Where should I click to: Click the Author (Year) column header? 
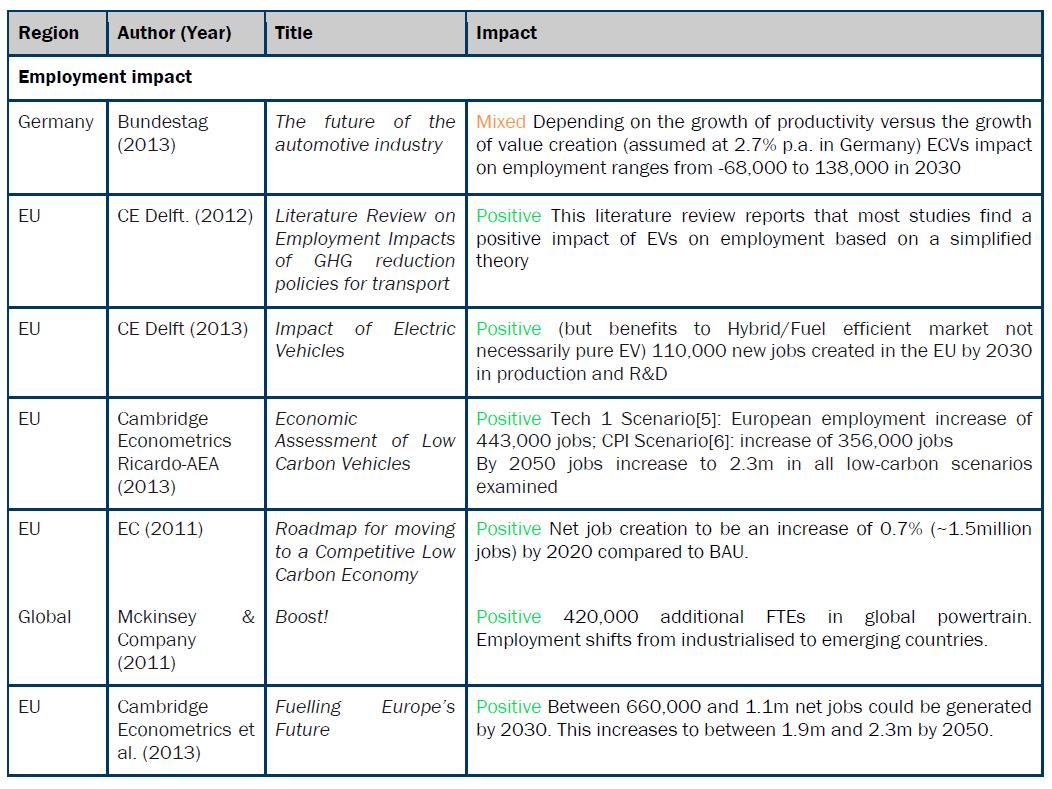pyautogui.click(x=174, y=33)
